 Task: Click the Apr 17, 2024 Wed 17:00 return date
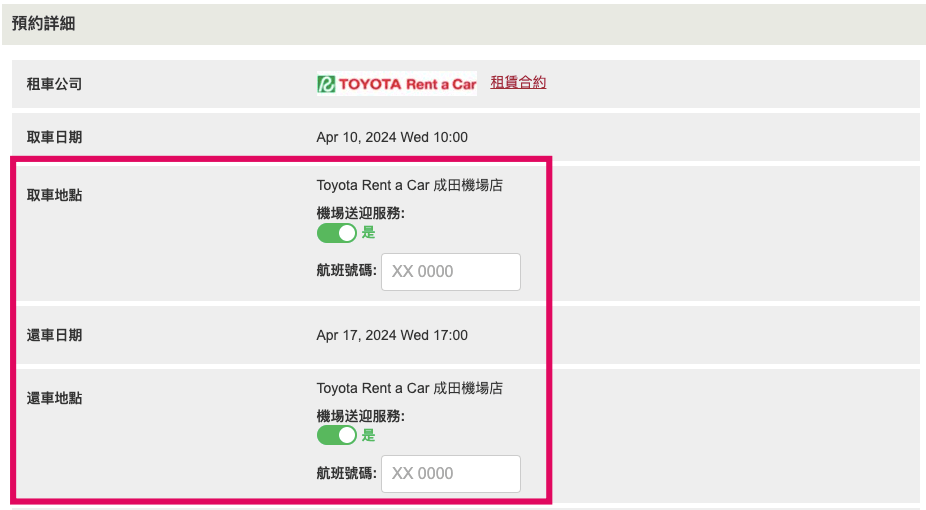392,335
